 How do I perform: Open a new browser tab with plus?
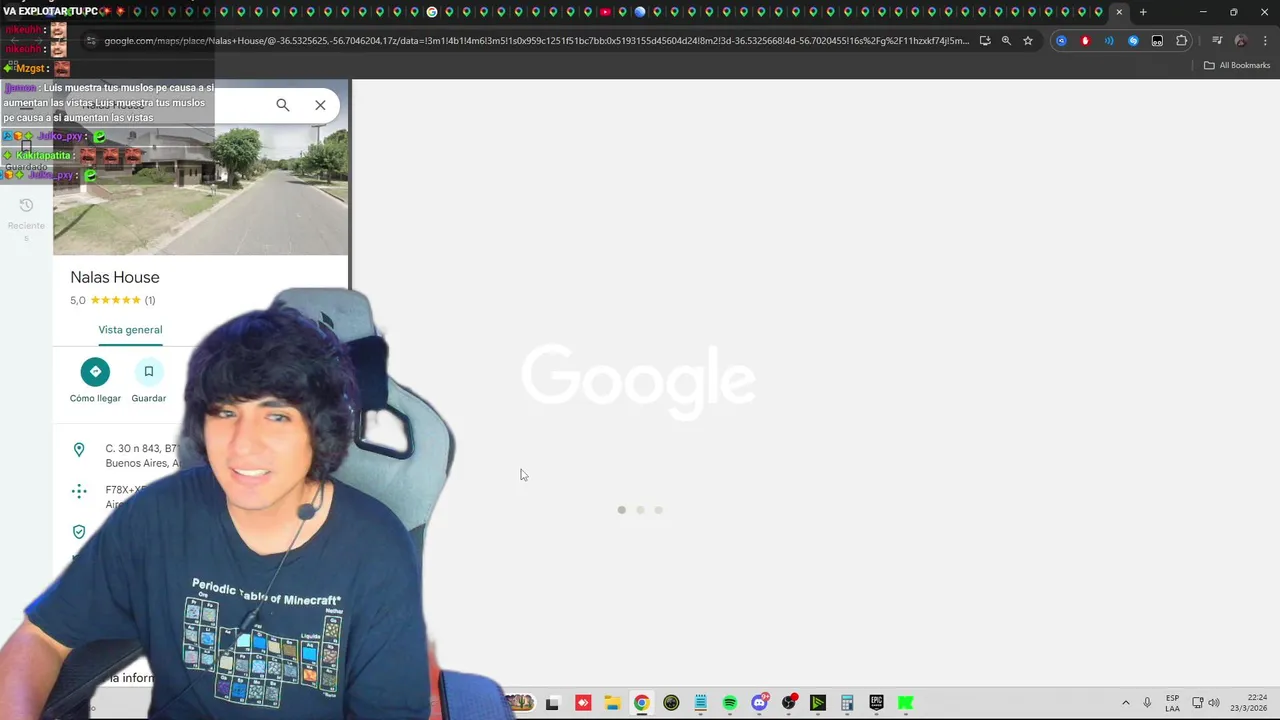[x=1143, y=12]
